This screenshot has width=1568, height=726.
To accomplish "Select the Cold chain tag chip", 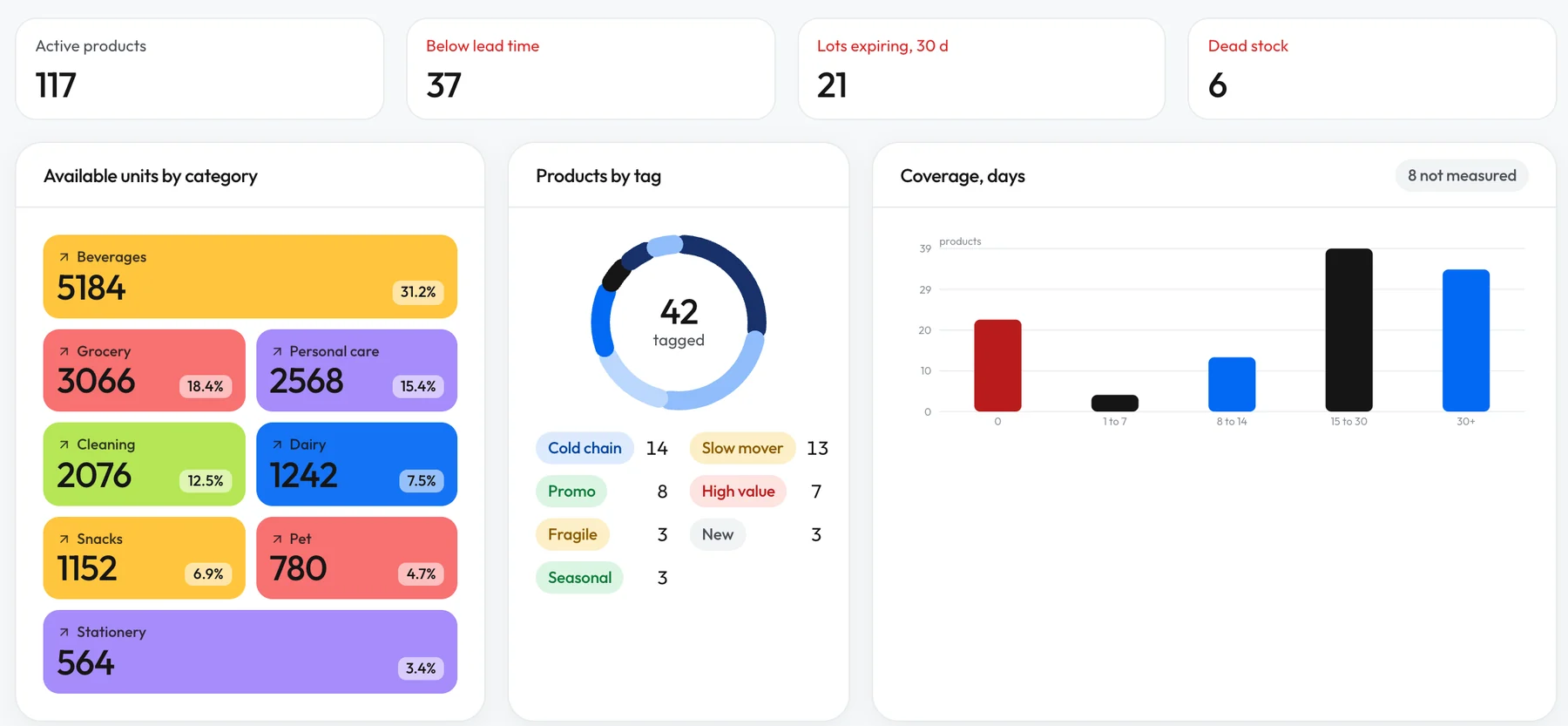I will coord(585,448).
